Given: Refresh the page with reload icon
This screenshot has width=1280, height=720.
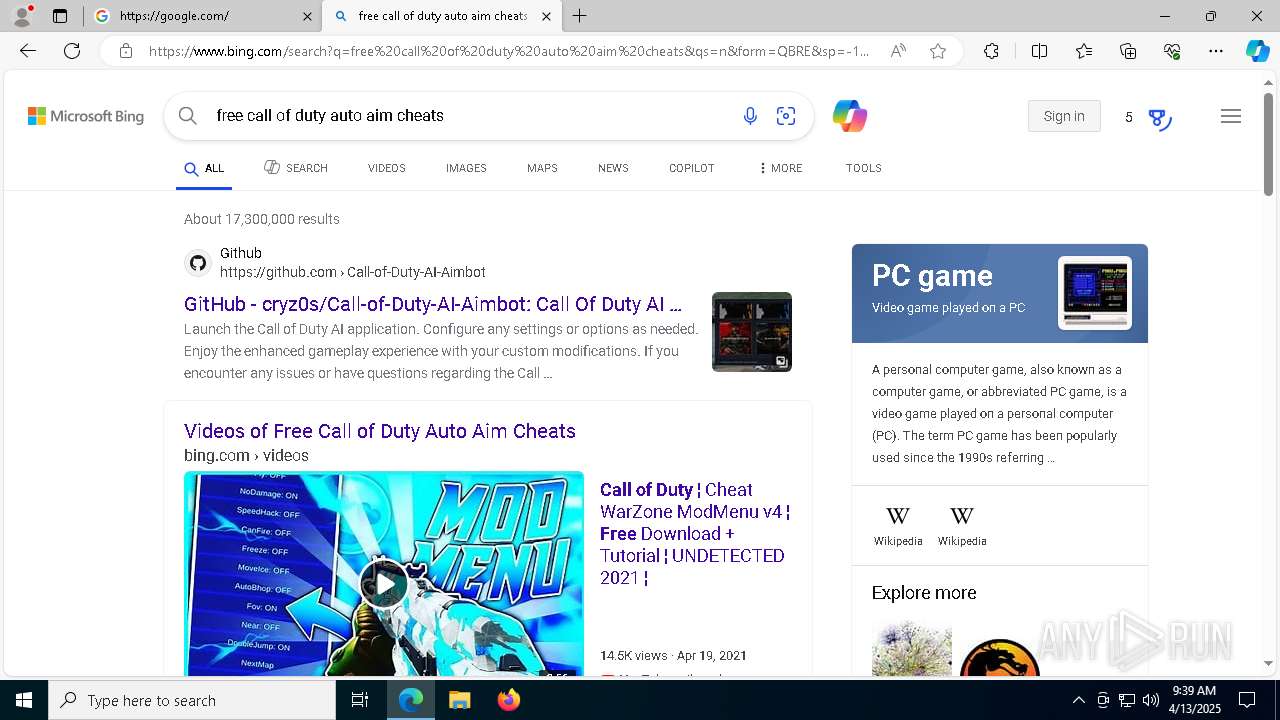Looking at the screenshot, I should point(72,51).
